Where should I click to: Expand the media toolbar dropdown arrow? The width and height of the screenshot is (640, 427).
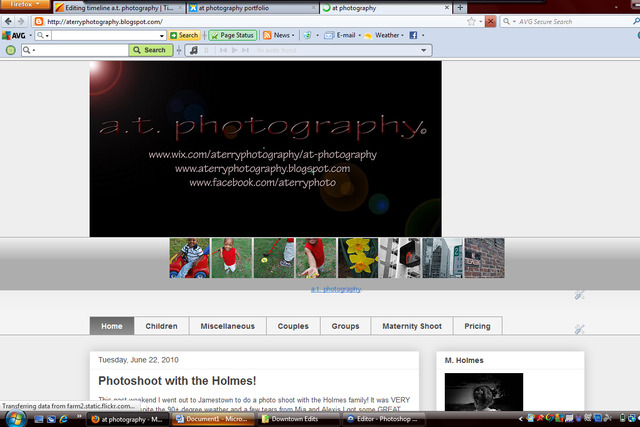coord(424,50)
